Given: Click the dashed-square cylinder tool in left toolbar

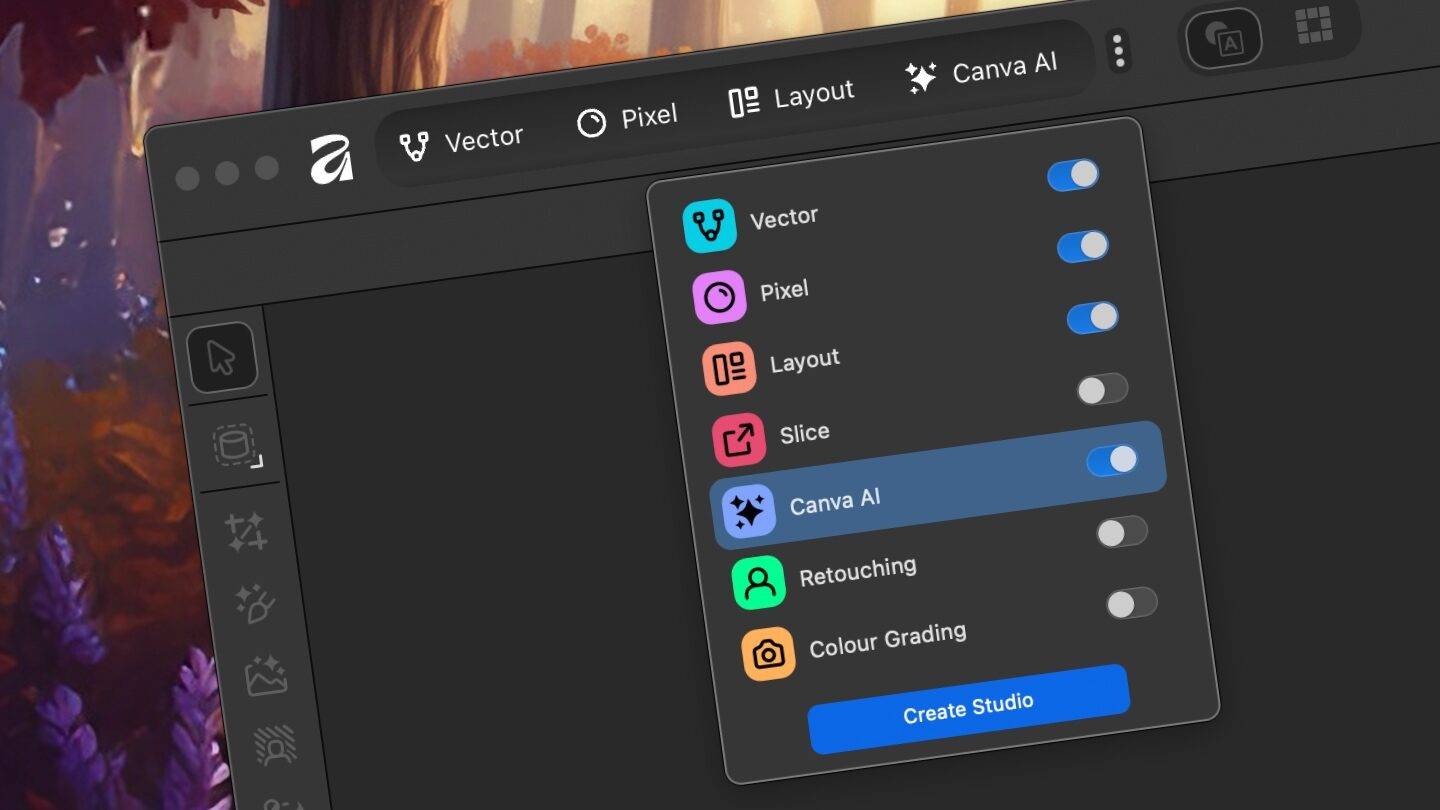Looking at the screenshot, I should pyautogui.click(x=236, y=445).
